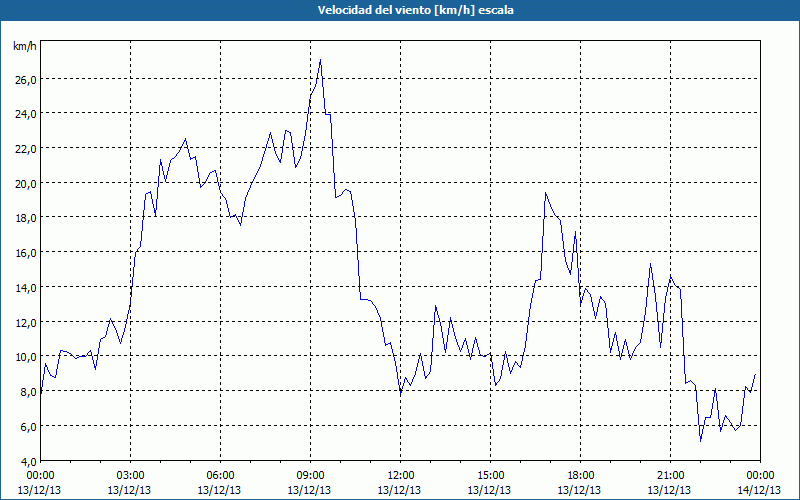Screen dimensions: 800x500
Task: Click the 00:00 14/12/13 time label
Action: pyautogui.click(x=760, y=483)
